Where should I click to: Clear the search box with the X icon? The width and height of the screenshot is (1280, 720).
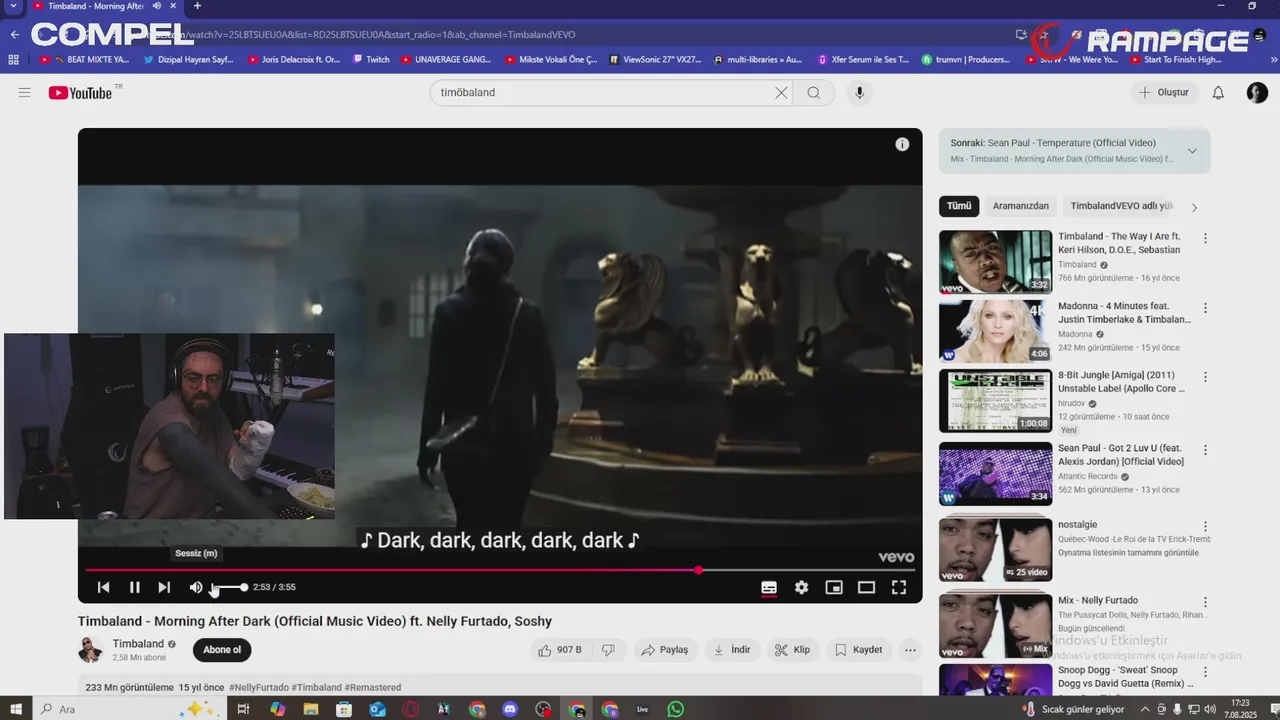tap(781, 93)
